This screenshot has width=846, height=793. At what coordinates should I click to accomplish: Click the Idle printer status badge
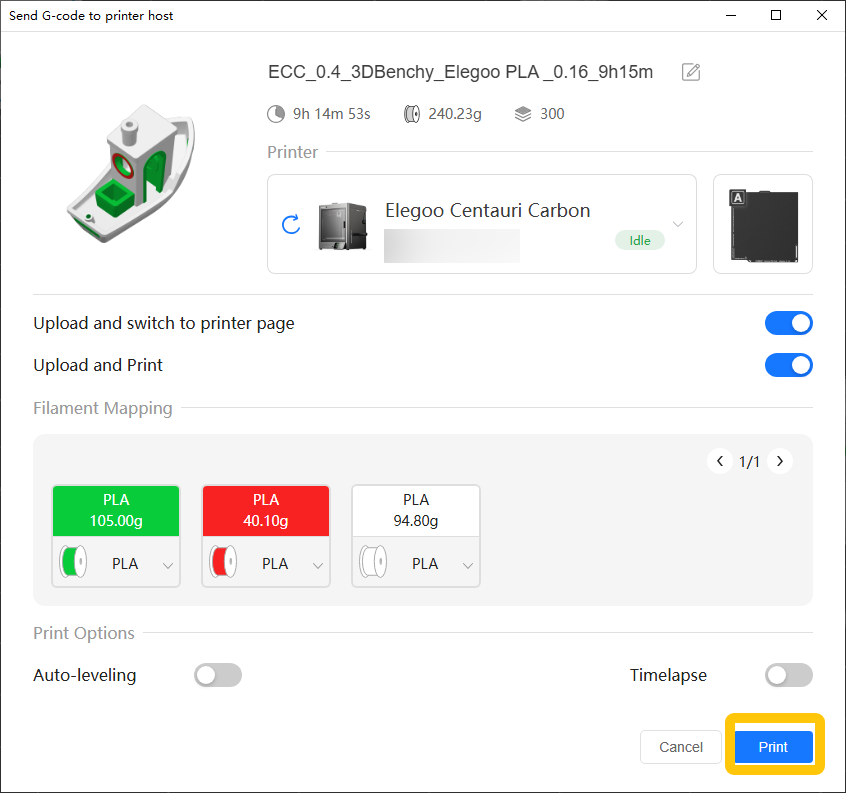pos(640,241)
